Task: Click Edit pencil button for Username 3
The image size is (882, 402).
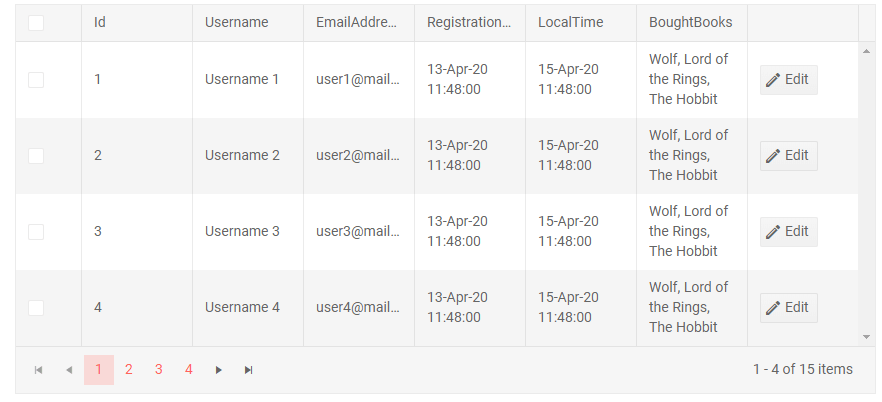Action: pyautogui.click(x=788, y=232)
